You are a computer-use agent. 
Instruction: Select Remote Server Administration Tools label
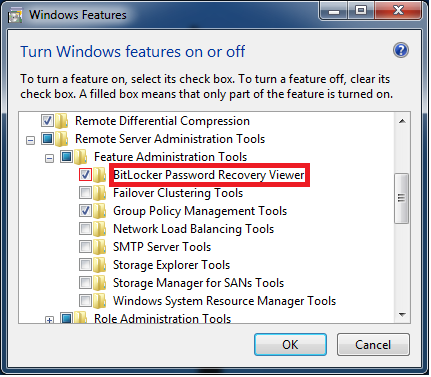[x=170, y=139]
